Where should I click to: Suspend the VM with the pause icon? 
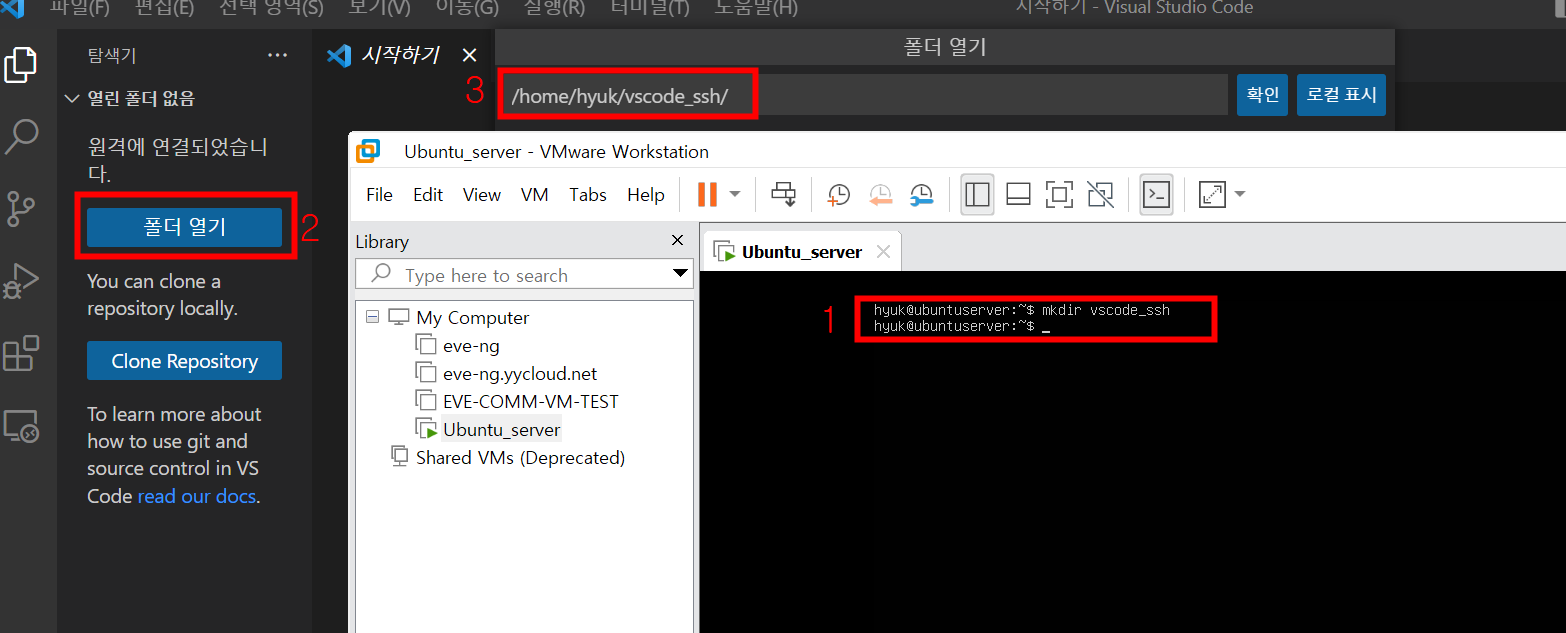[x=707, y=194]
